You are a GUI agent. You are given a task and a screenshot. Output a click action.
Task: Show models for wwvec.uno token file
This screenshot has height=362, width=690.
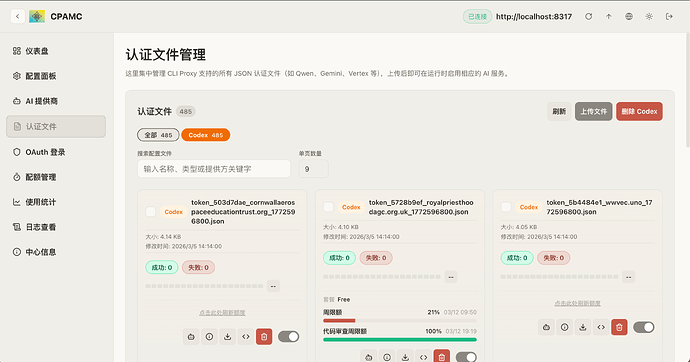pyautogui.click(x=546, y=327)
